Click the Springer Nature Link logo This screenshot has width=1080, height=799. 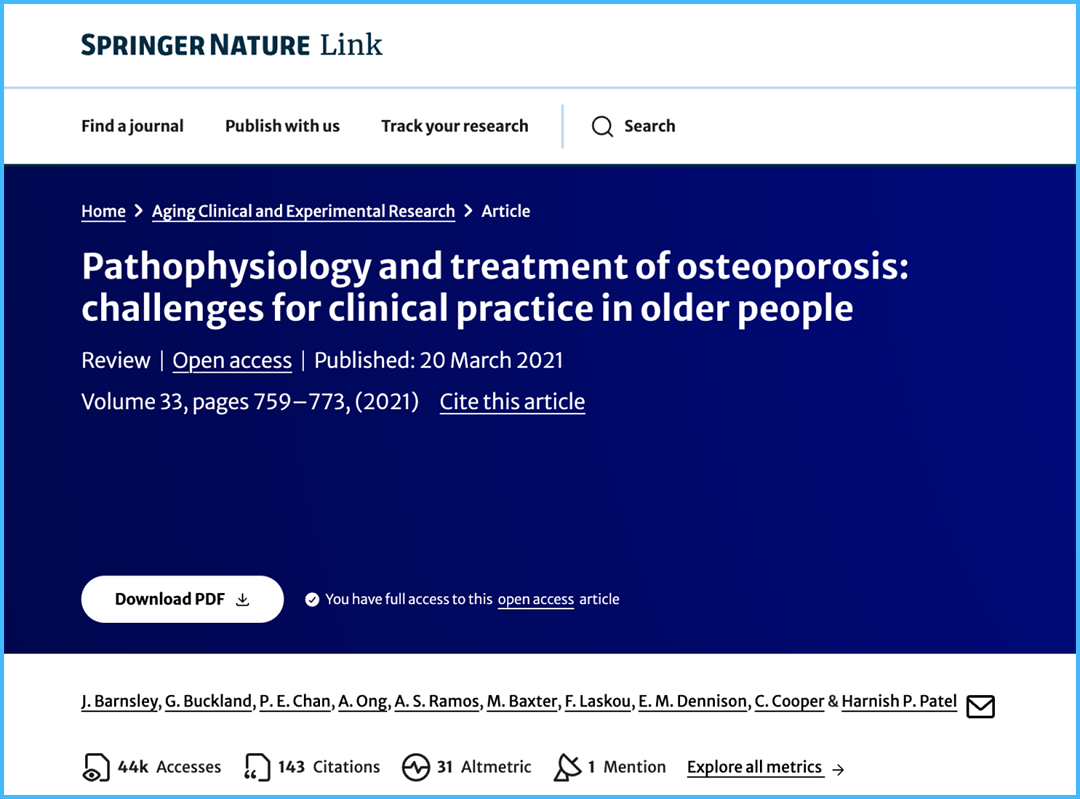(231, 45)
